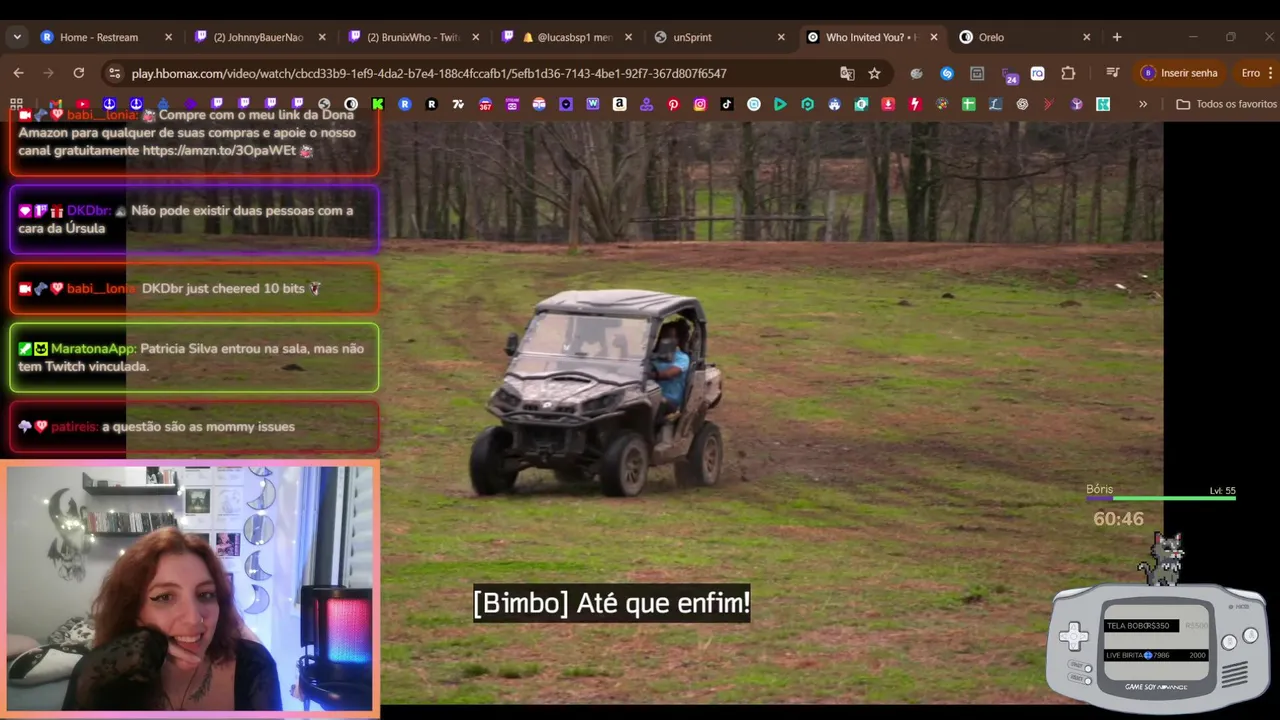Open the green plus-sign bookmark
The image size is (1280, 720).
(x=968, y=104)
